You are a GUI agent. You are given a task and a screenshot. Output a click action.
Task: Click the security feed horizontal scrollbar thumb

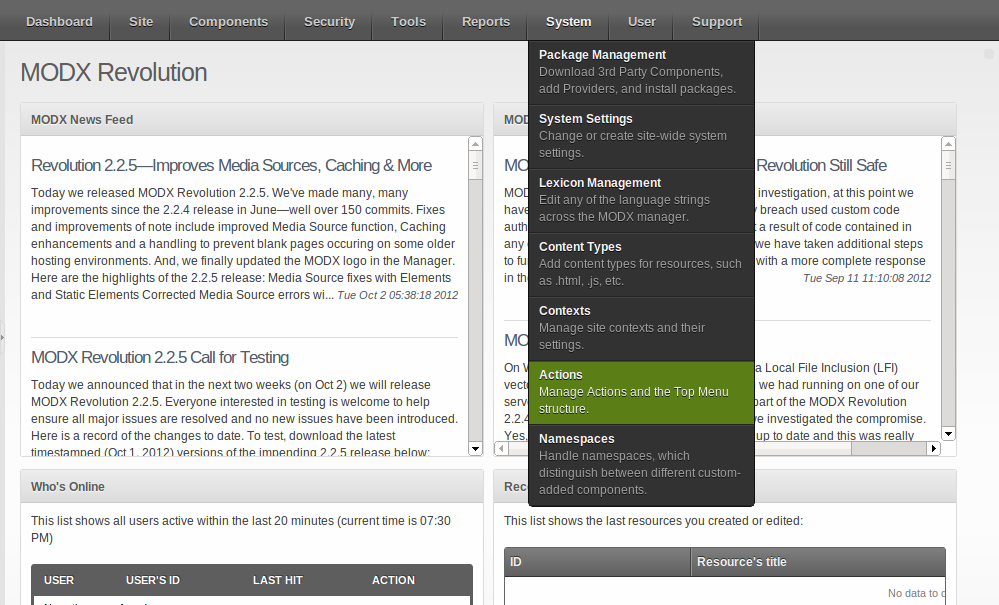point(680,448)
